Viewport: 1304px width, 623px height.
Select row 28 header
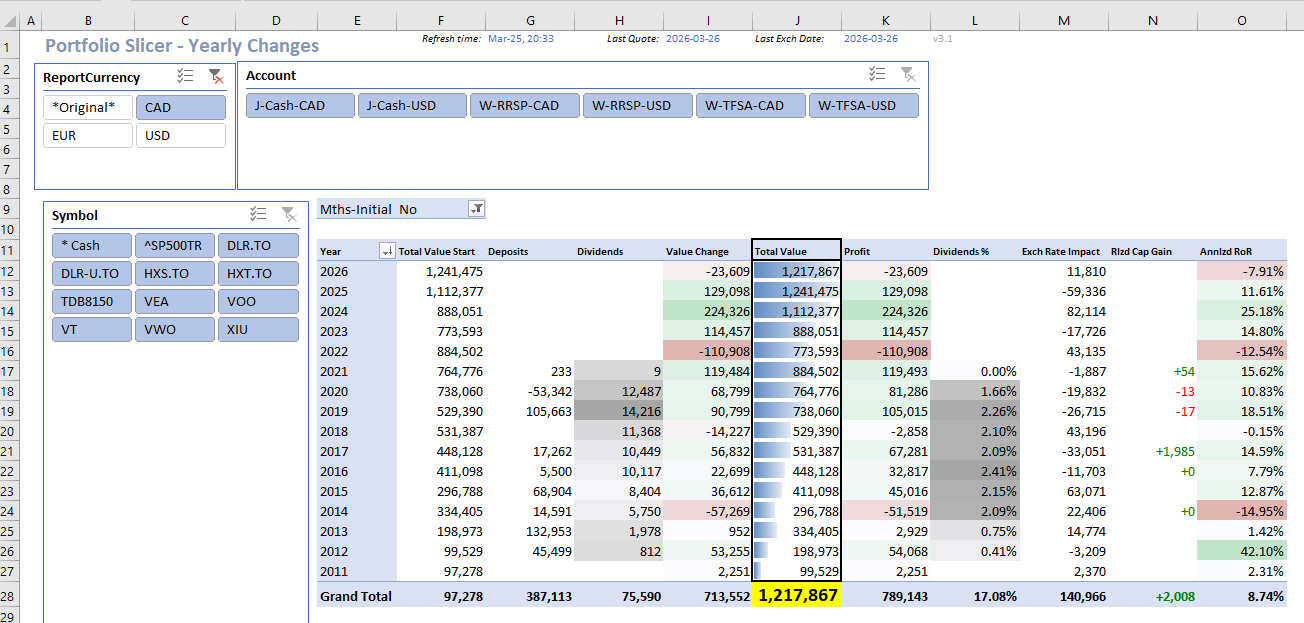[x=8, y=596]
